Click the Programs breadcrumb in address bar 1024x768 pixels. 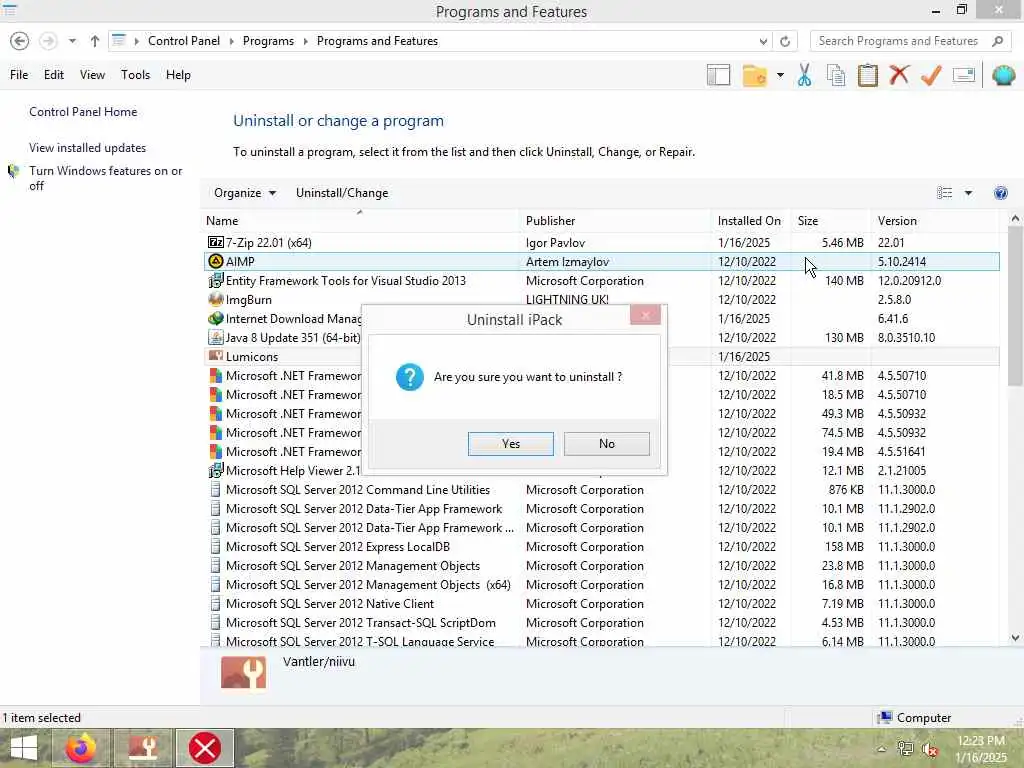(268, 41)
